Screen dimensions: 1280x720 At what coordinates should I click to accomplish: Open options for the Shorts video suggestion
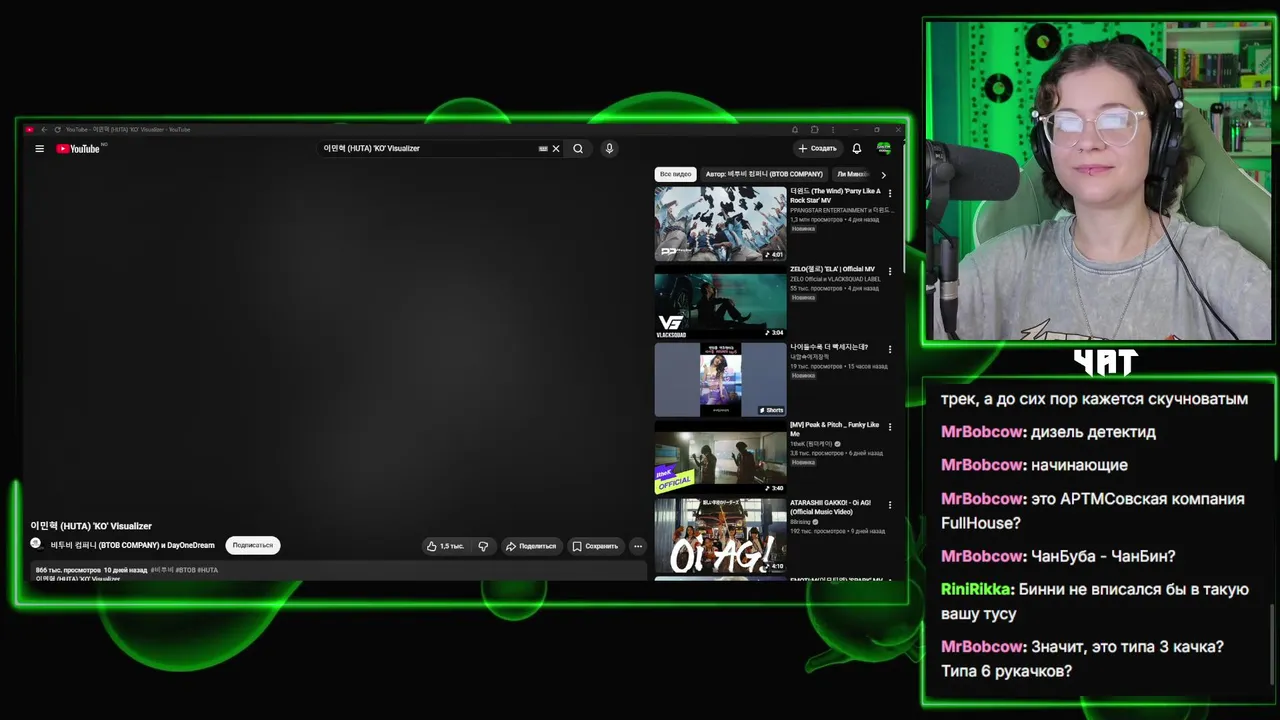point(890,349)
